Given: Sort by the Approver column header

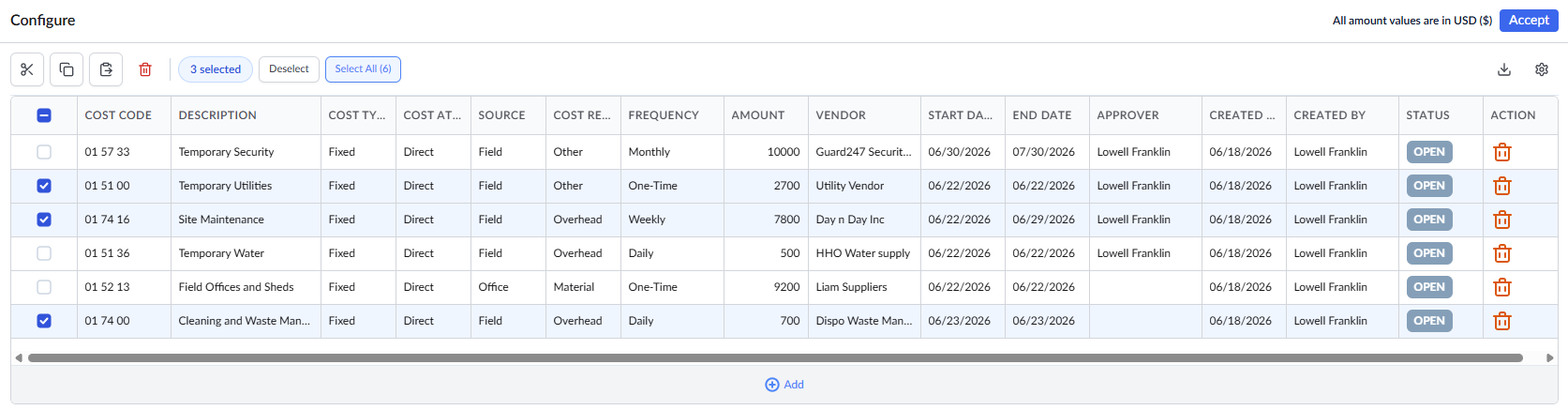Looking at the screenshot, I should click(1145, 115).
